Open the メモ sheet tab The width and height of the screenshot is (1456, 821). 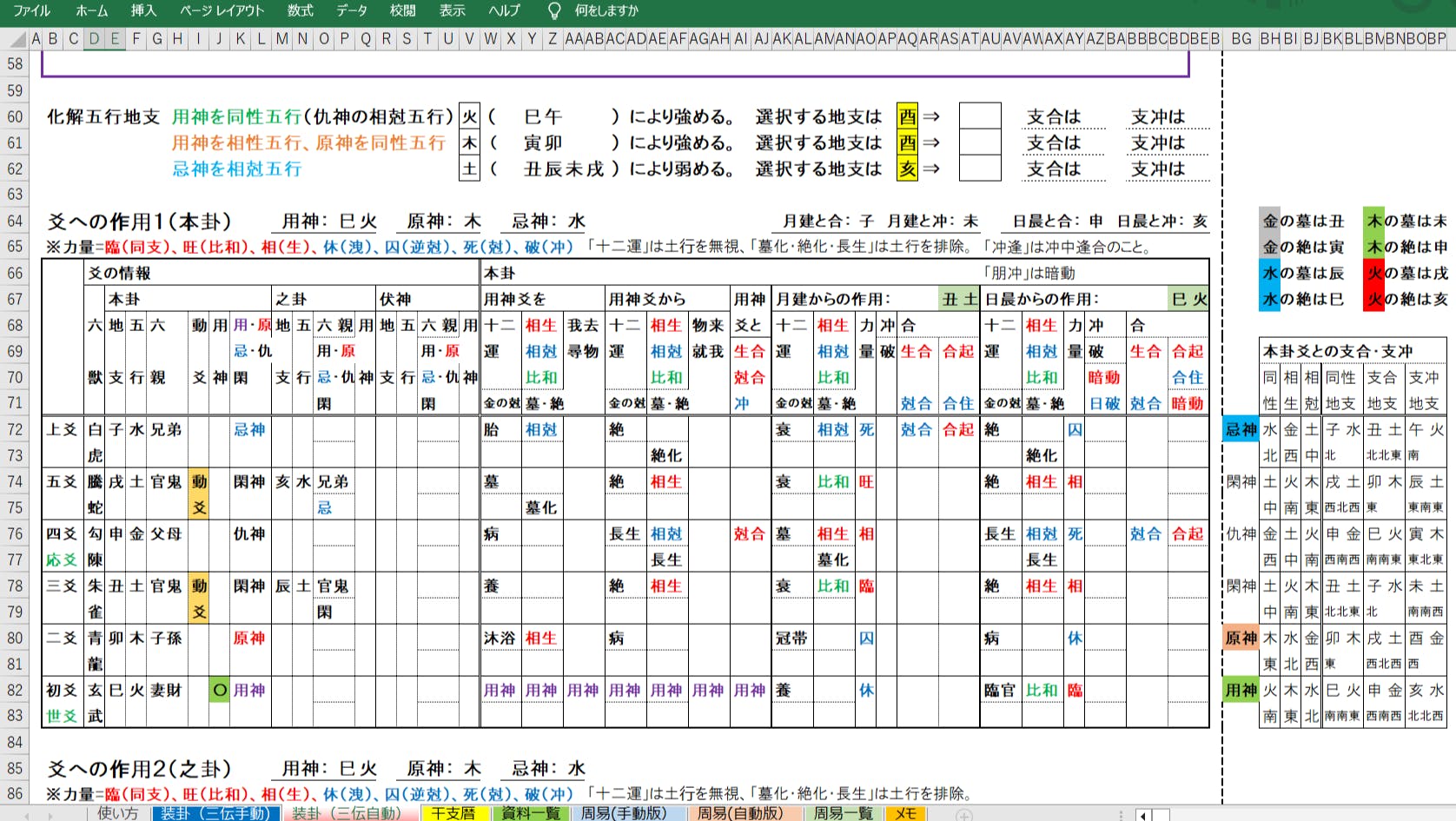[905, 813]
